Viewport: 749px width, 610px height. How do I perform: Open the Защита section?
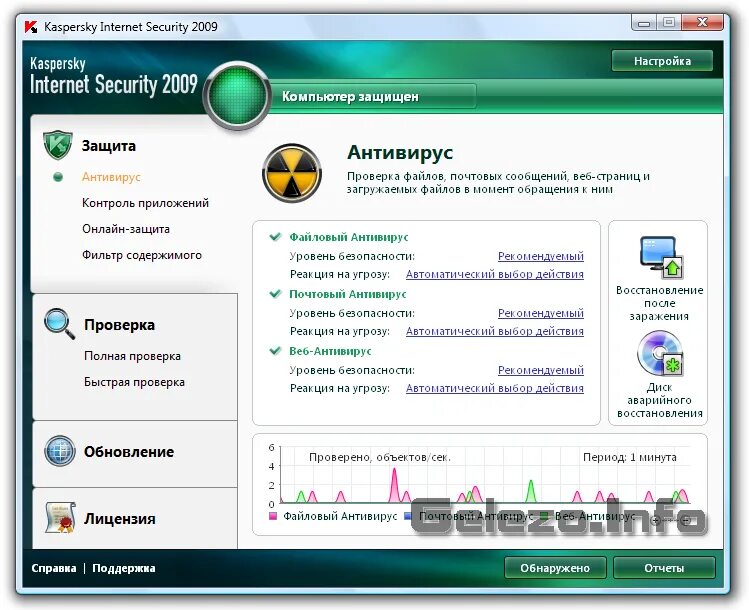point(108,146)
